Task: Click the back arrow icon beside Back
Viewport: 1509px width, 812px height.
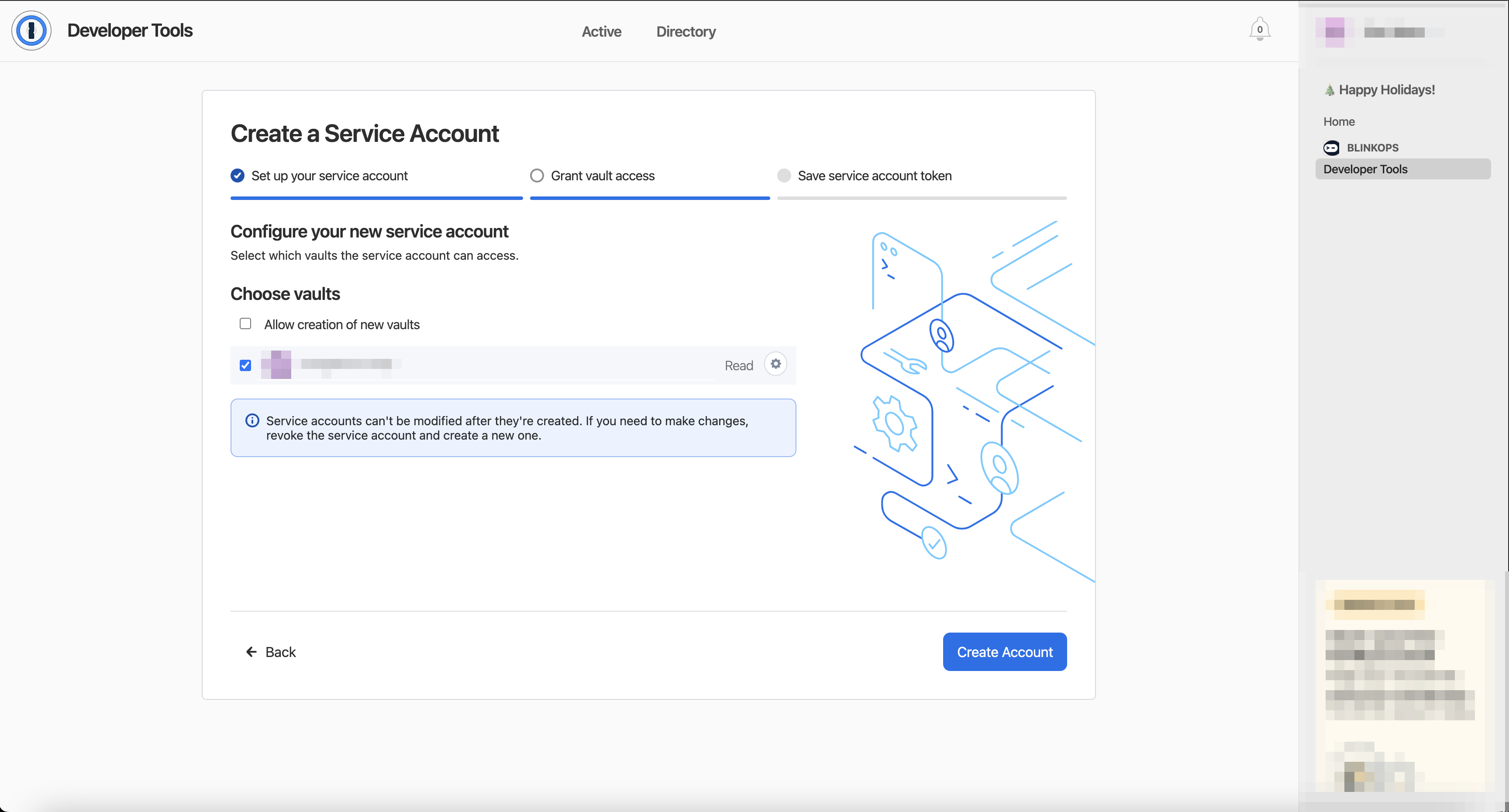Action: (251, 651)
